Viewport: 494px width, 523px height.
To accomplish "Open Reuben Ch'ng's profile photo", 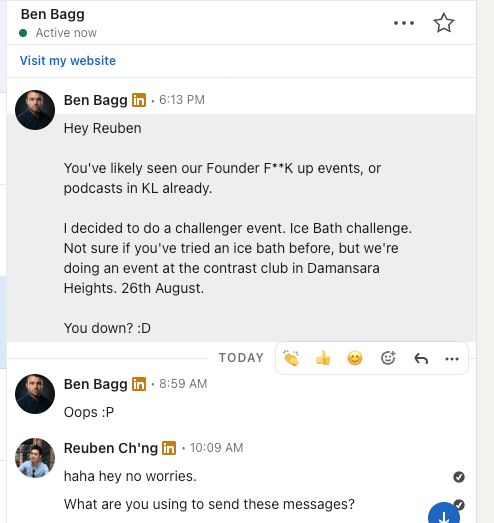I will coord(35,458).
